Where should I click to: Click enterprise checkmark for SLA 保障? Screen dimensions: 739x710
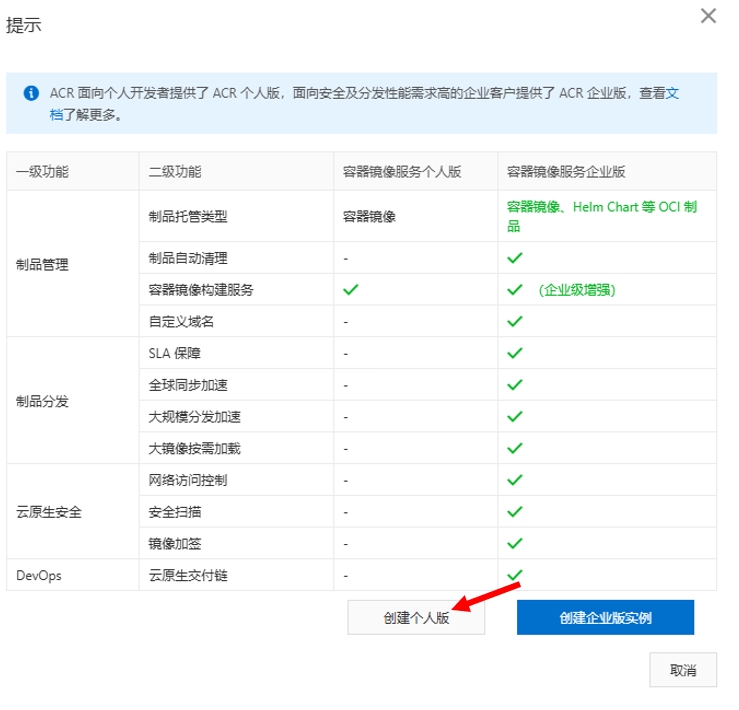515,353
